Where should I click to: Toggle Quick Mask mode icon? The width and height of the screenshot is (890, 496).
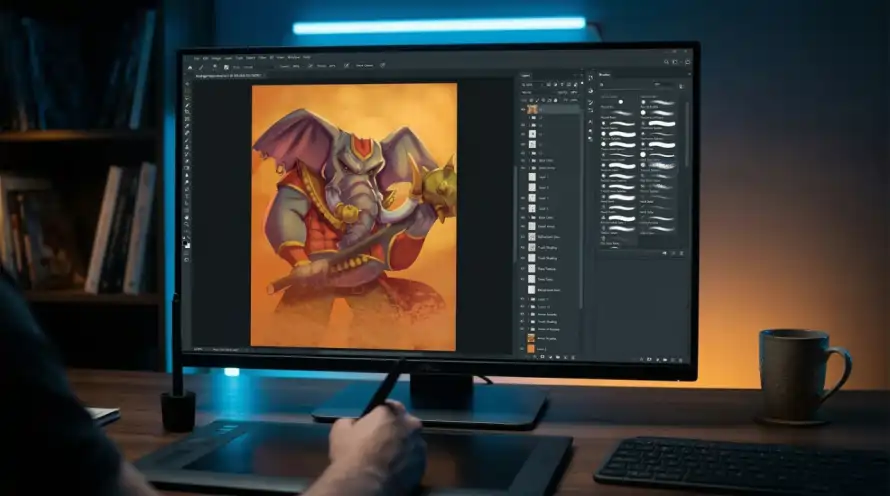click(x=187, y=260)
